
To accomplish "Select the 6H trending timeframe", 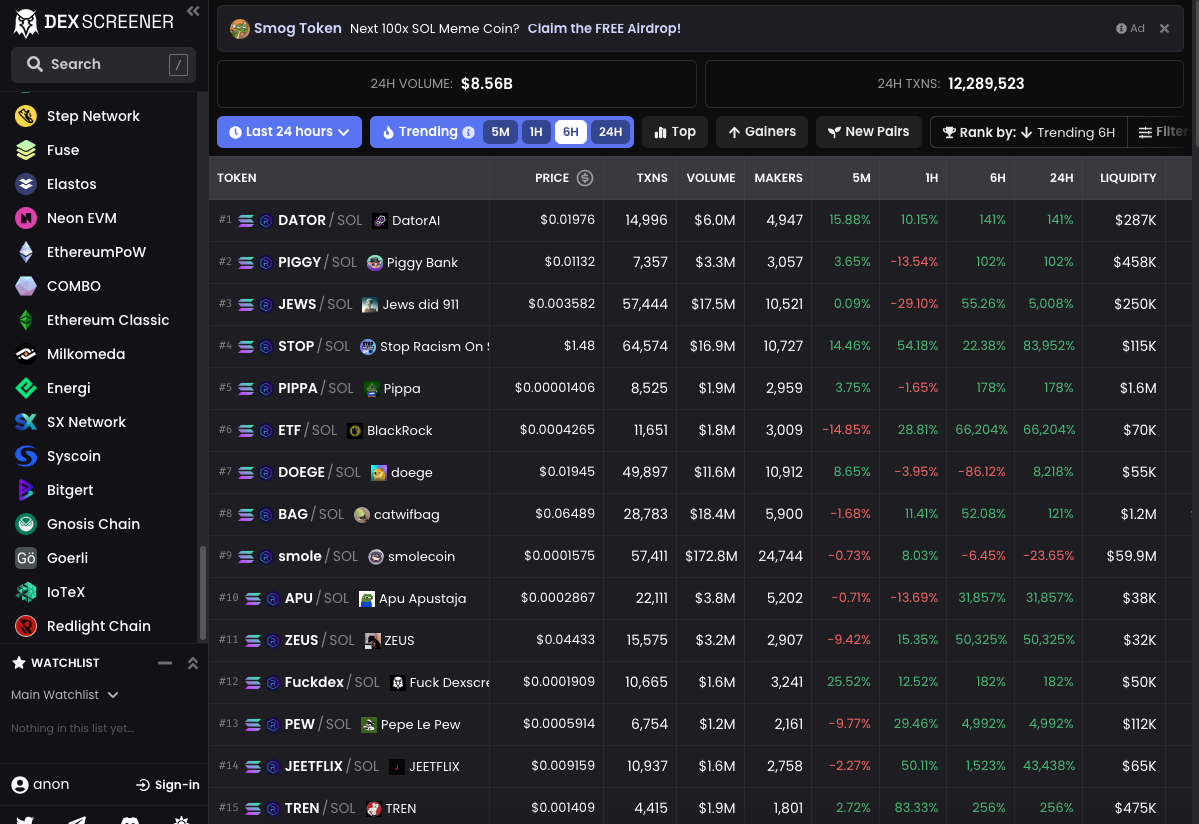I will (x=570, y=132).
